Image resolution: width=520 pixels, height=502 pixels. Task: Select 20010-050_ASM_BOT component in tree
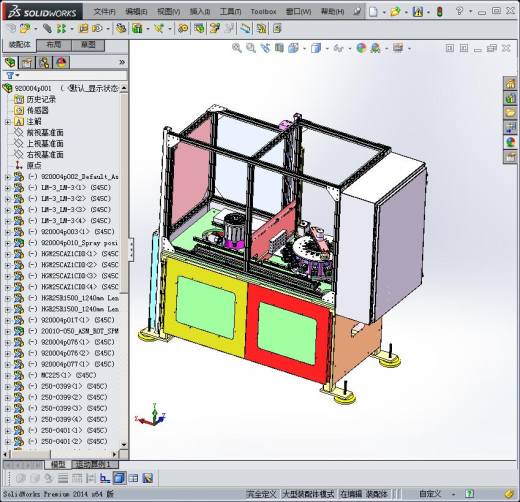coord(73,331)
